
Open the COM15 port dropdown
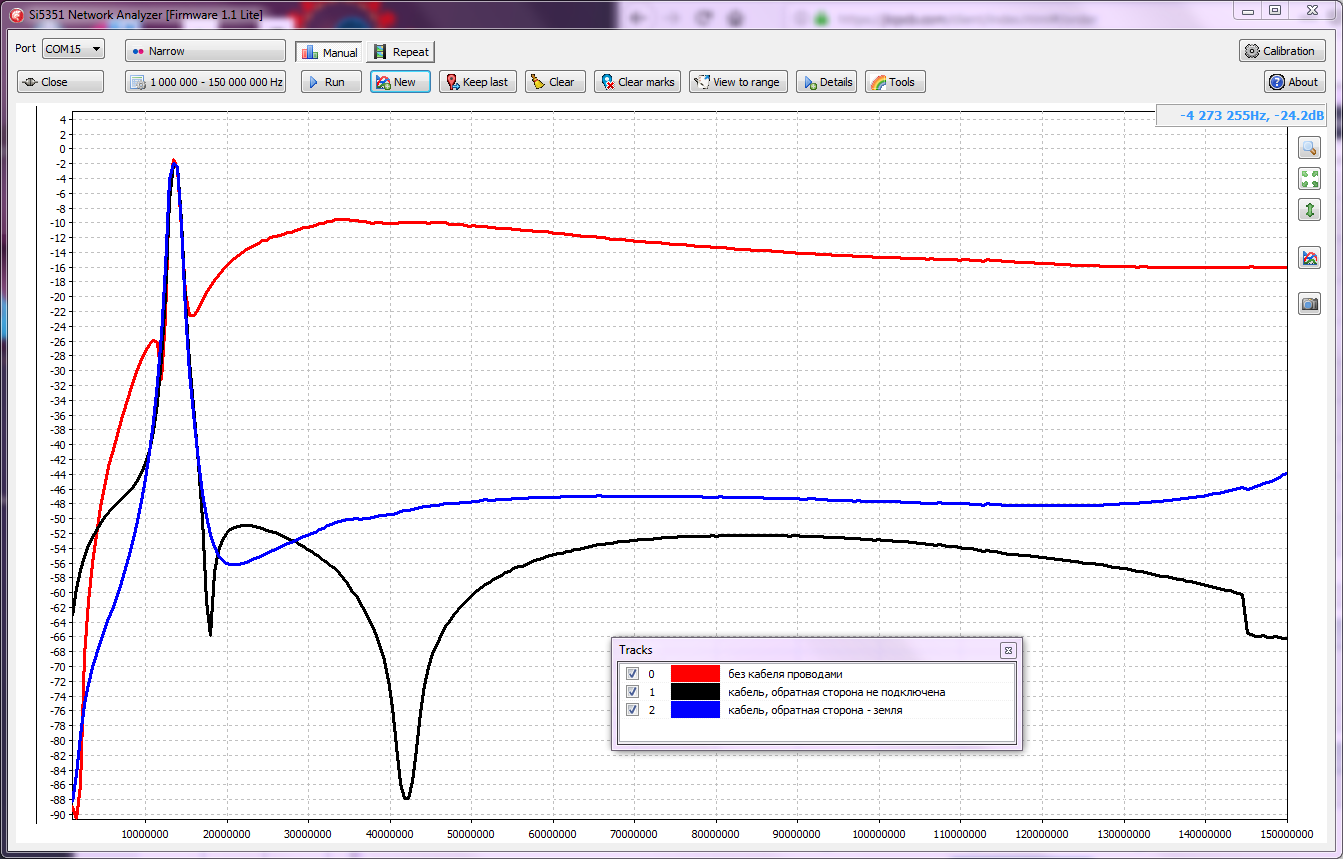coord(73,49)
